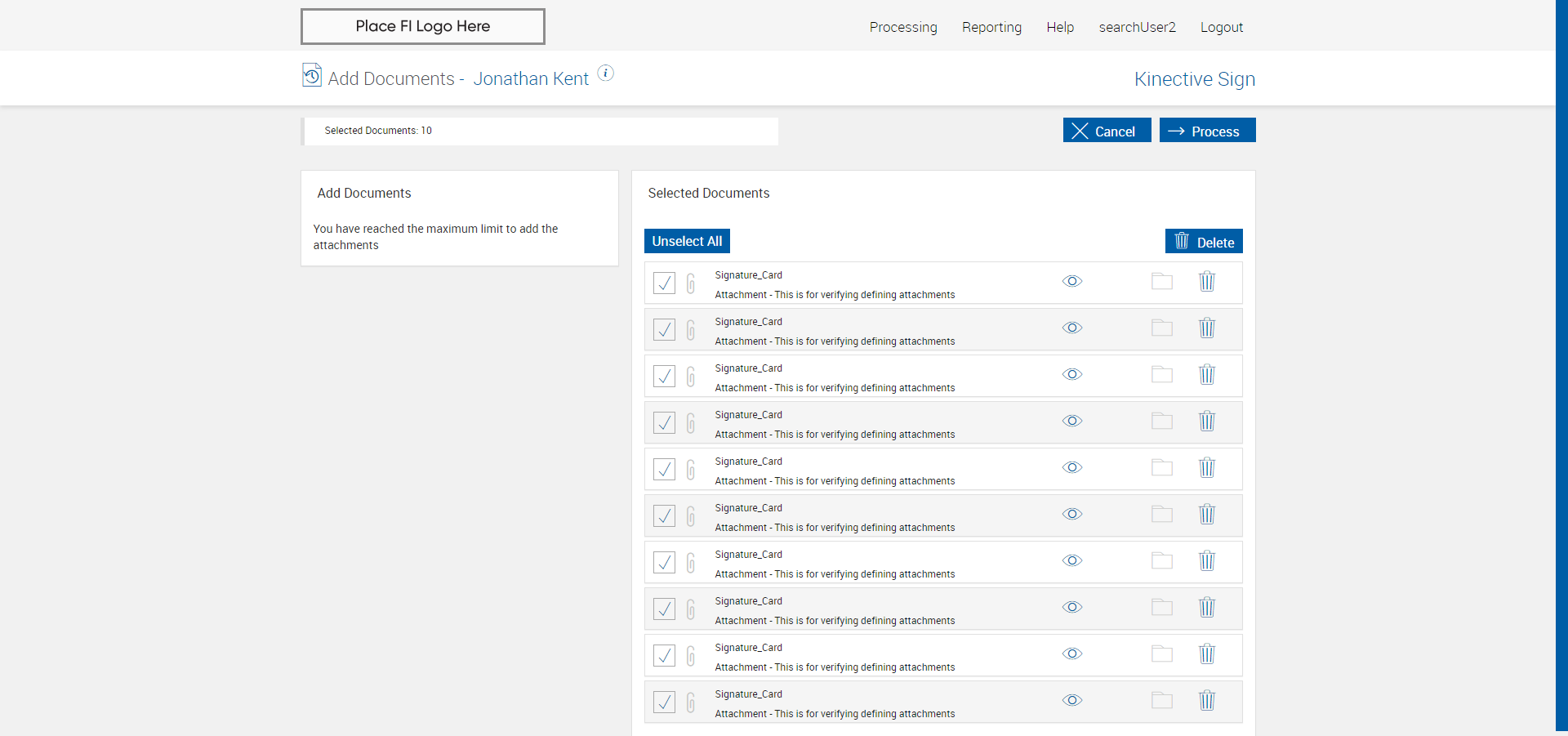Click the trash icon in sixth document row
The image size is (1568, 736).
coord(1206,515)
